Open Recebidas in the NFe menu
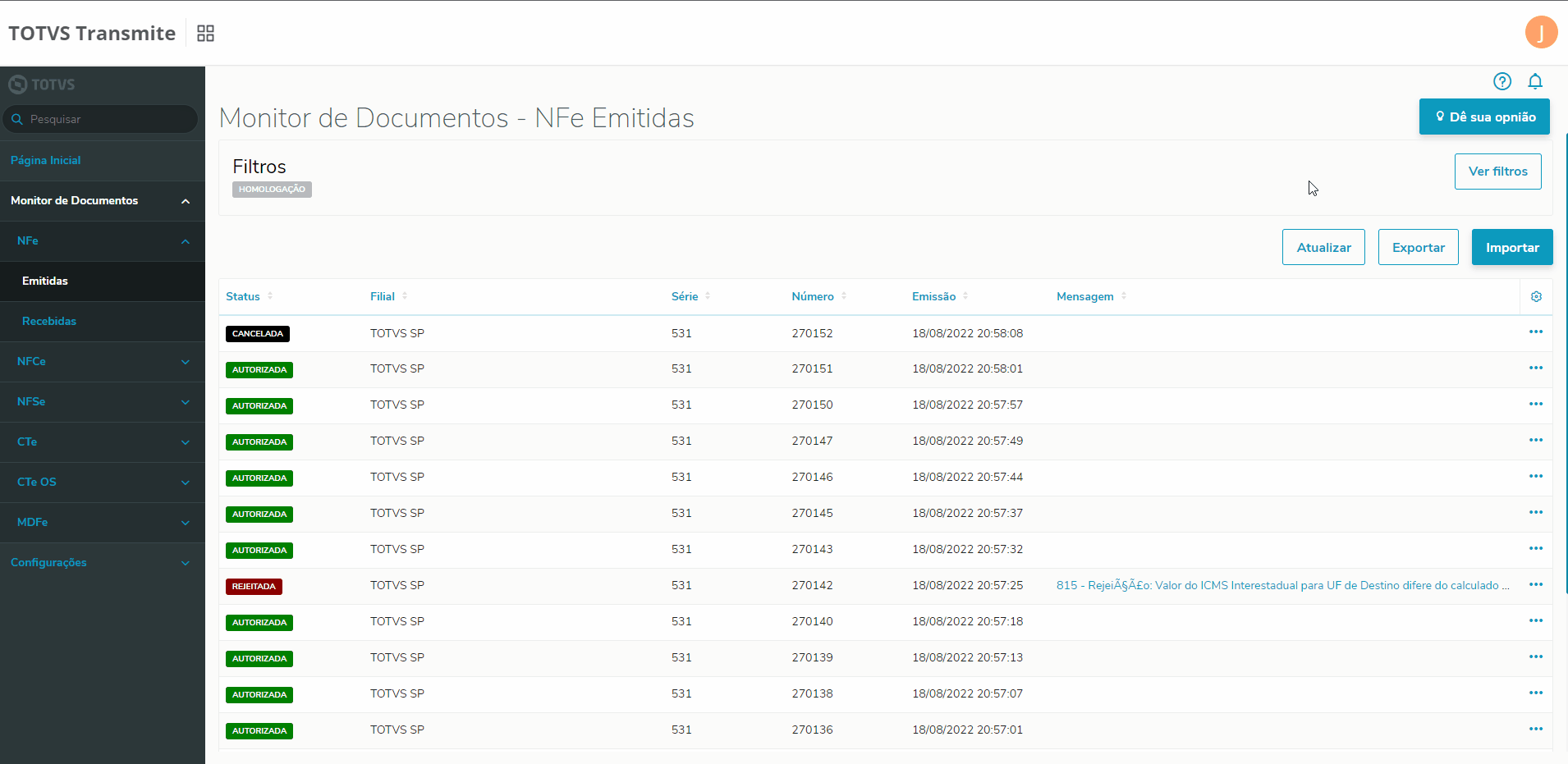This screenshot has width=1568, height=764. (x=49, y=322)
